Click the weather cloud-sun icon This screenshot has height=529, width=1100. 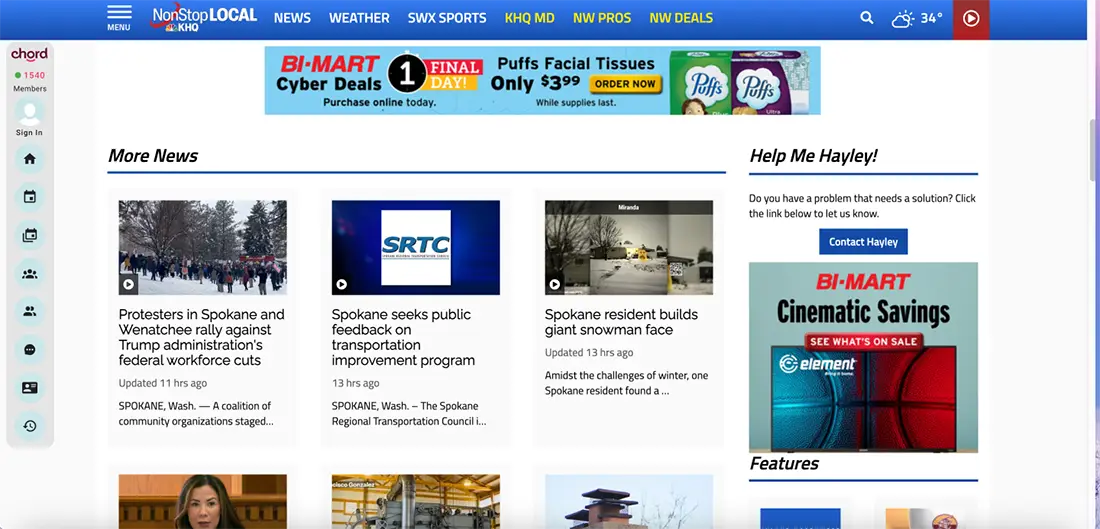pyautogui.click(x=903, y=19)
